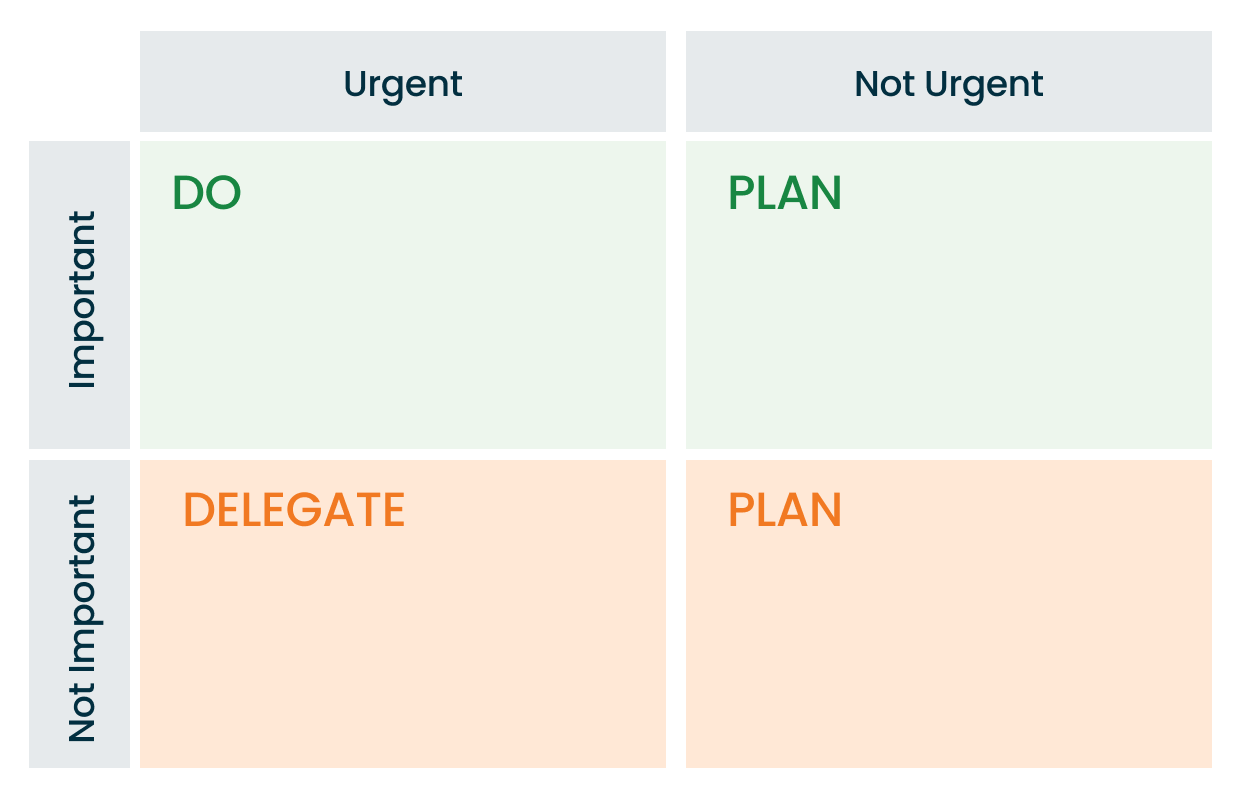Screen dimensions: 1243x800
Task: Click the orange "PLAN" heading
Action: click(784, 510)
